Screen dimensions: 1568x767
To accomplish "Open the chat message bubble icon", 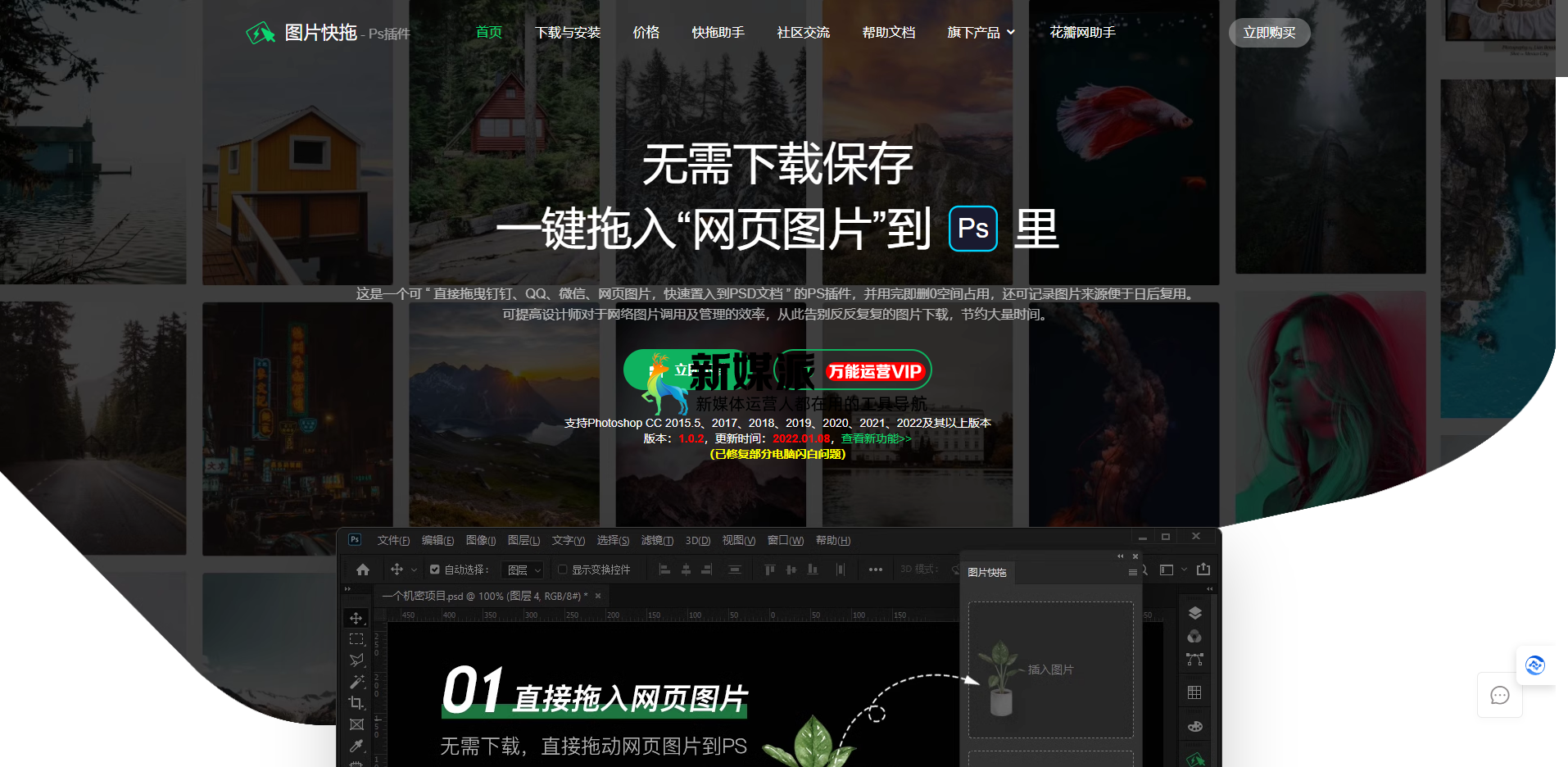I will point(1500,696).
